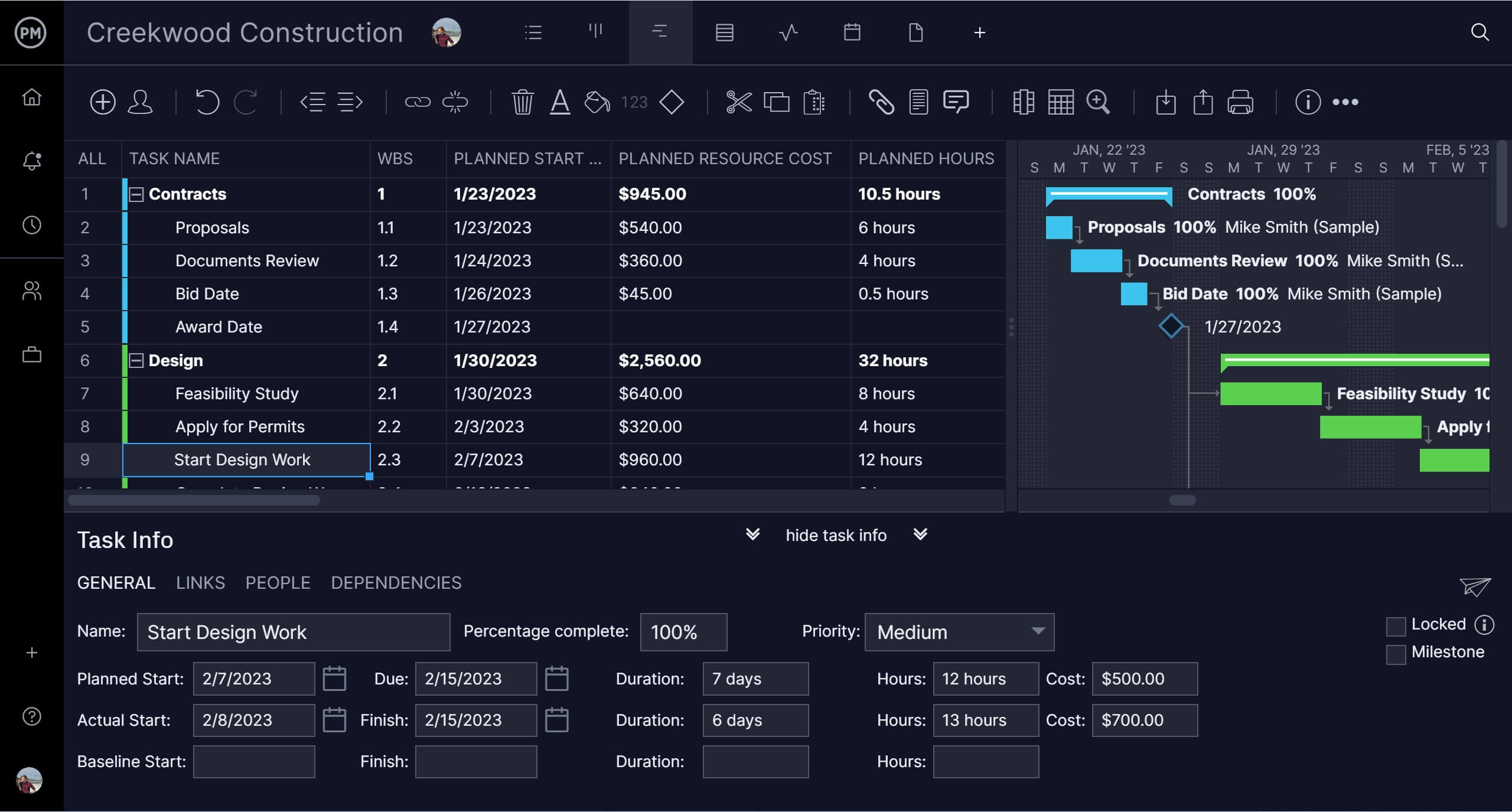Click the LINKS tab in Task Info
The image size is (1512, 812).
pos(200,582)
